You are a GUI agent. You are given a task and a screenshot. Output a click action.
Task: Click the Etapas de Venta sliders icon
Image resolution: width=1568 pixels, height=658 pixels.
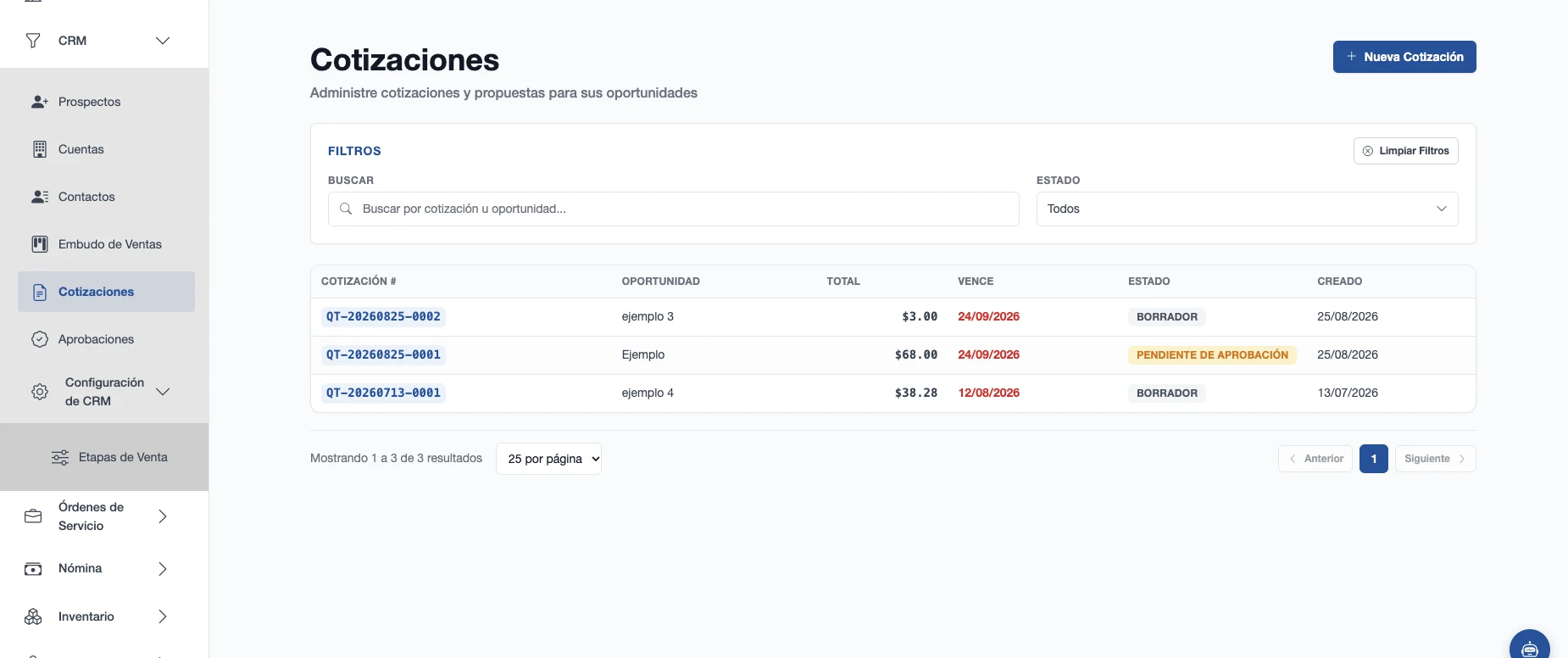coord(60,457)
